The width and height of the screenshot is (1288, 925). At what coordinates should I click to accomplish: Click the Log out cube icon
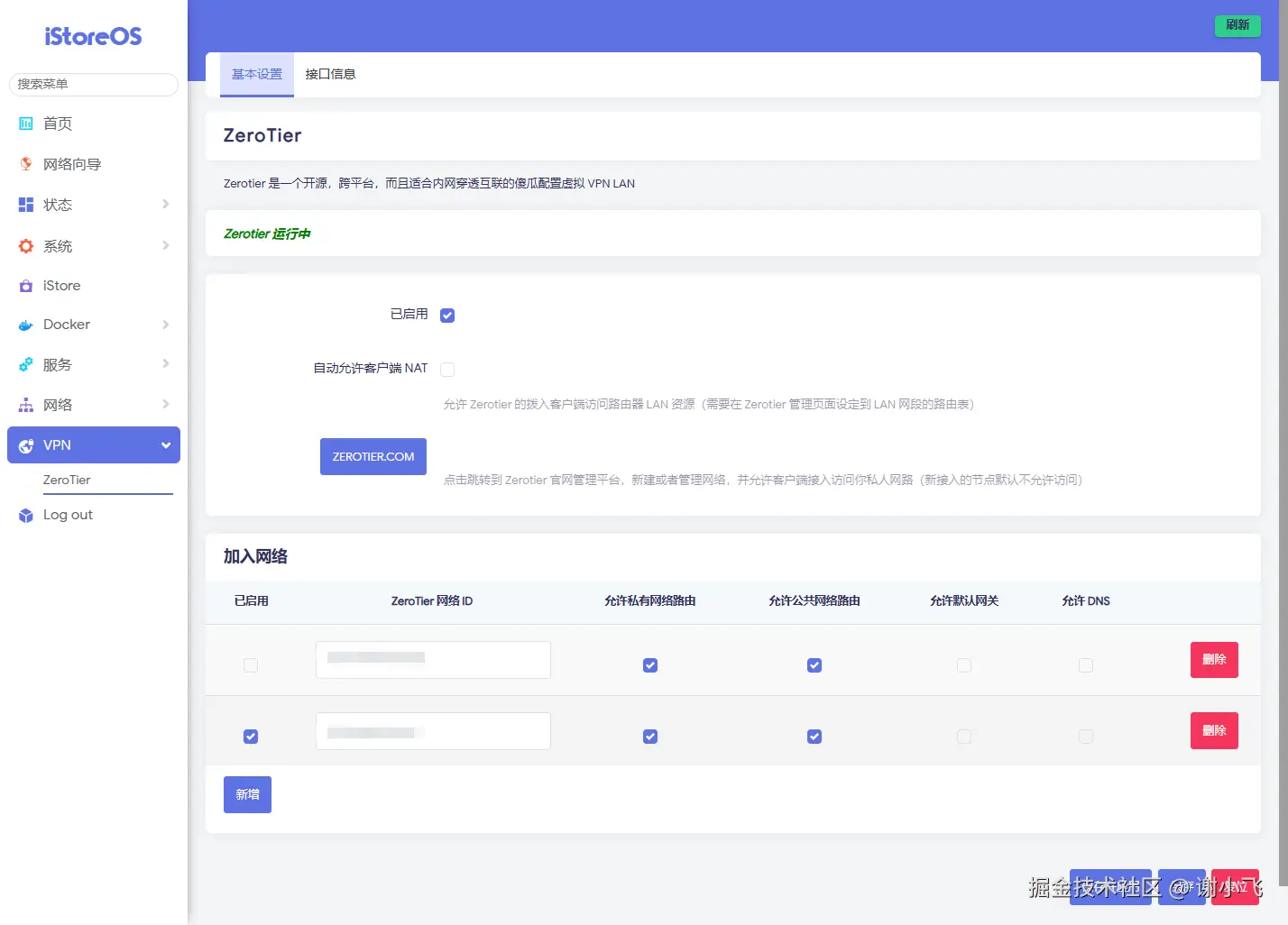[x=26, y=515]
